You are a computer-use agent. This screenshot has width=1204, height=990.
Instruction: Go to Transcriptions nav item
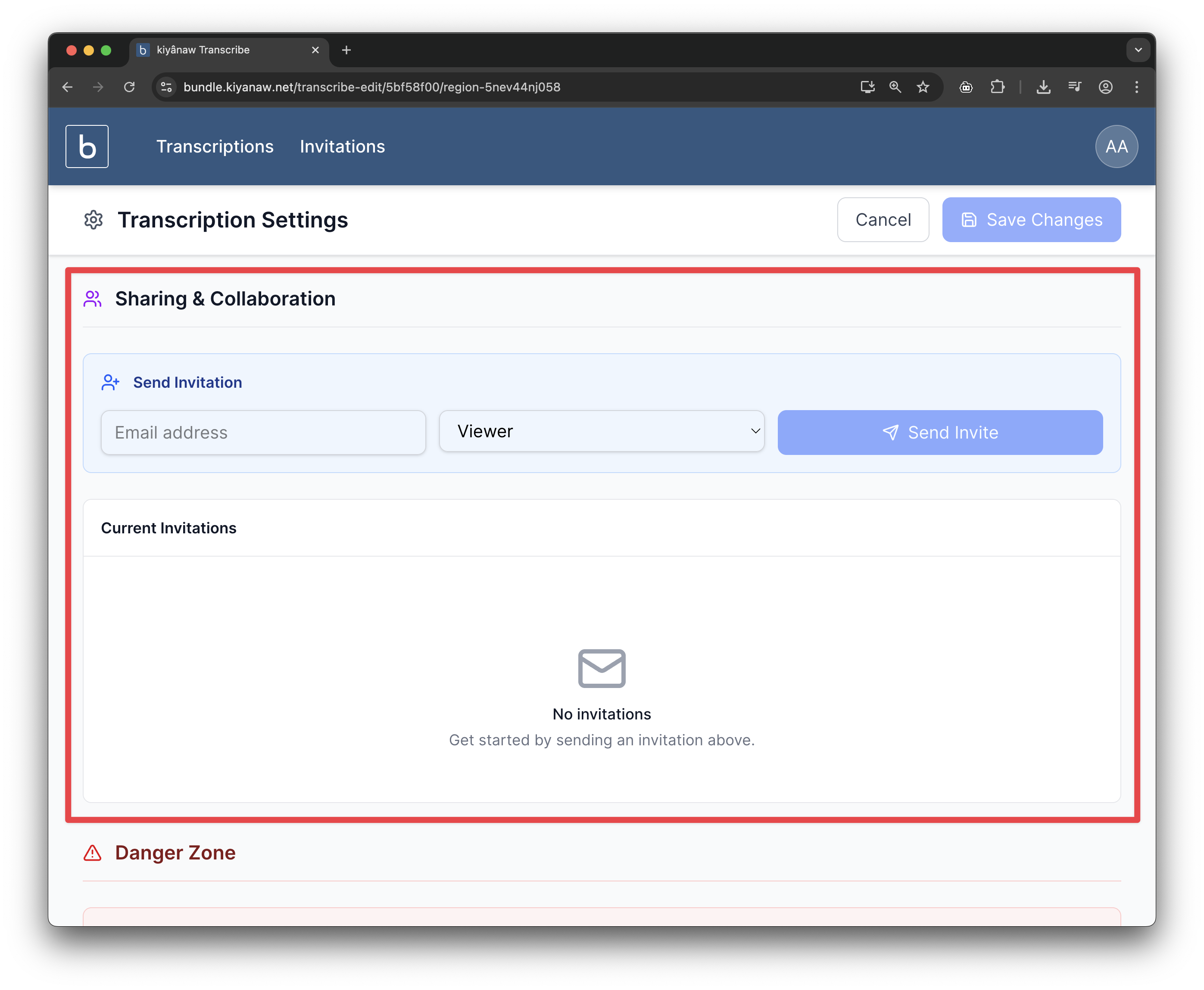[x=215, y=146]
